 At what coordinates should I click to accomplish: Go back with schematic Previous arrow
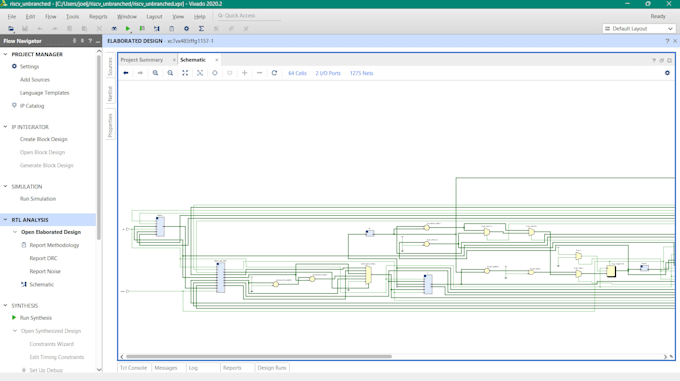126,73
